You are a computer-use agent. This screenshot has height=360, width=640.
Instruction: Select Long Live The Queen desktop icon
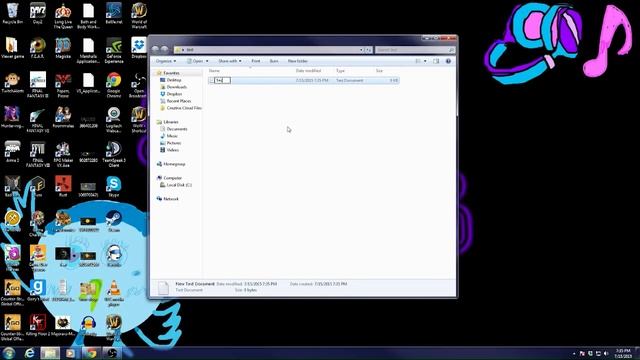click(x=63, y=16)
